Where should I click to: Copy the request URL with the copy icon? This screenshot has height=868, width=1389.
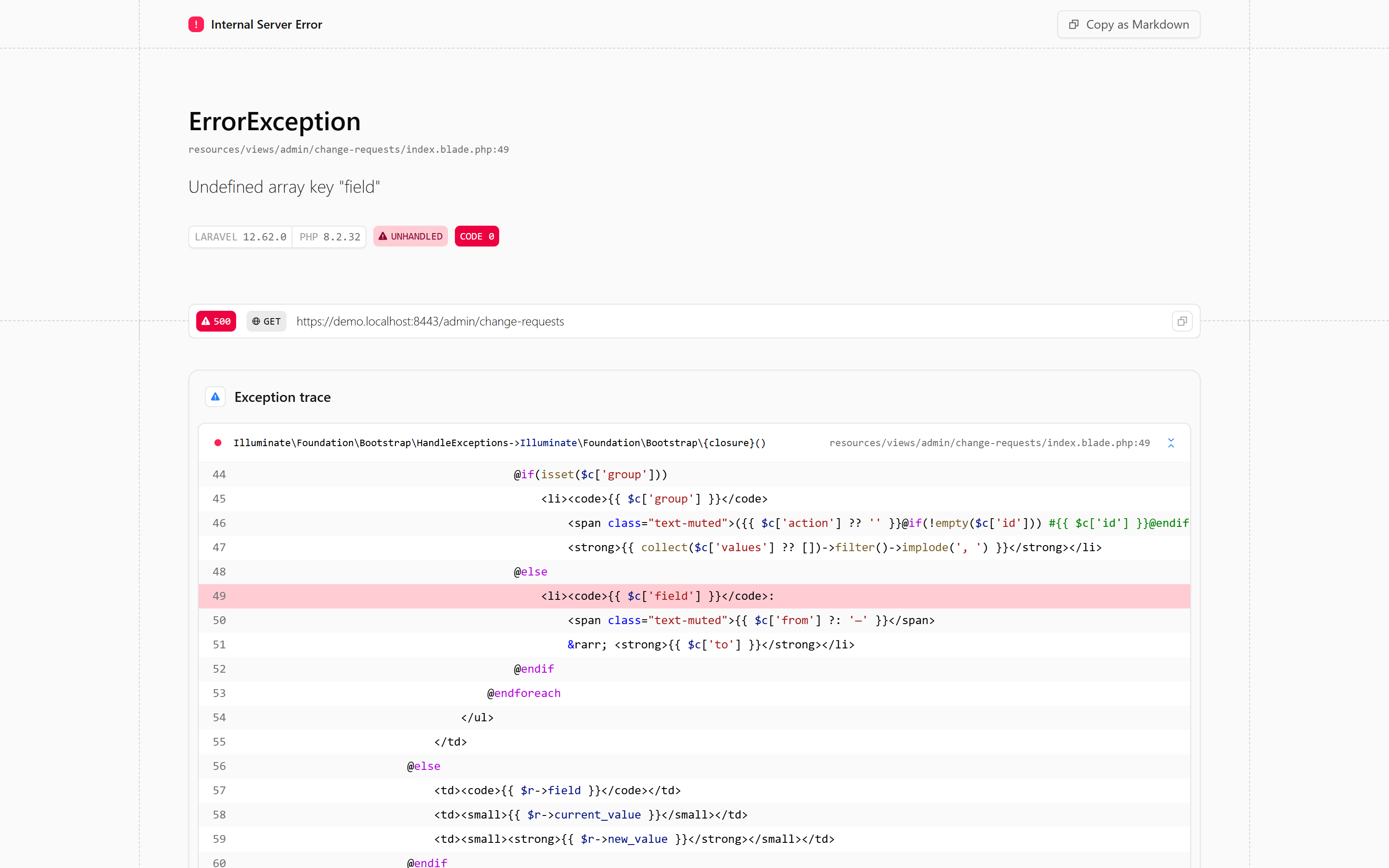coord(1182,322)
